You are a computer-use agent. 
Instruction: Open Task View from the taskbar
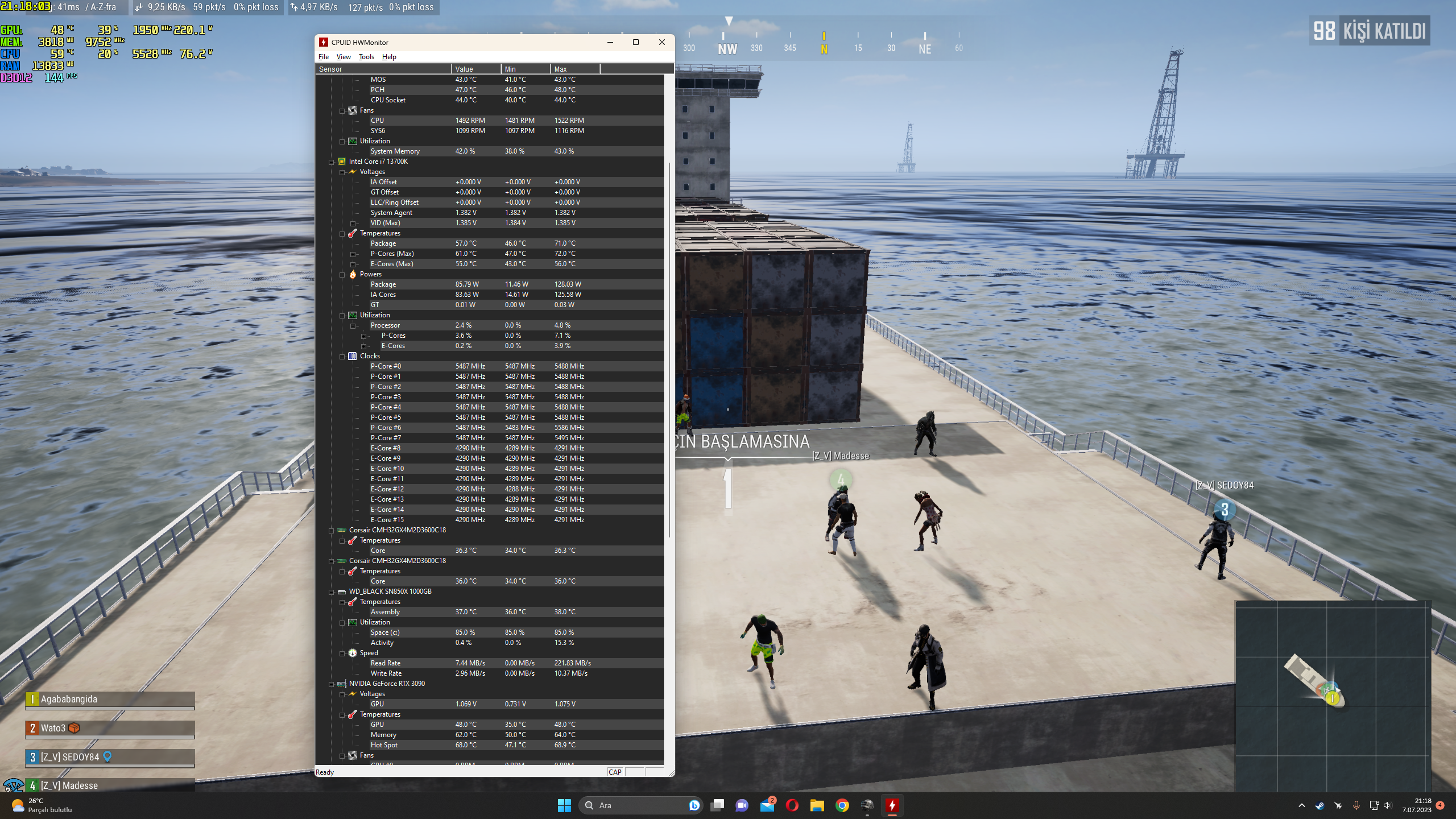[718, 805]
